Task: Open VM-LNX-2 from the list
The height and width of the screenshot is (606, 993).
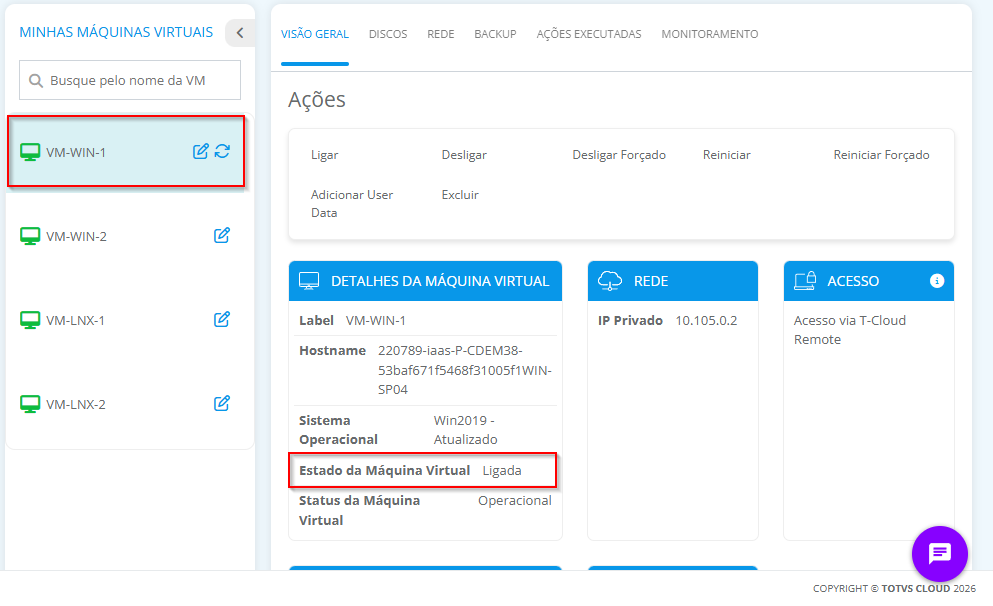Action: click(76, 404)
